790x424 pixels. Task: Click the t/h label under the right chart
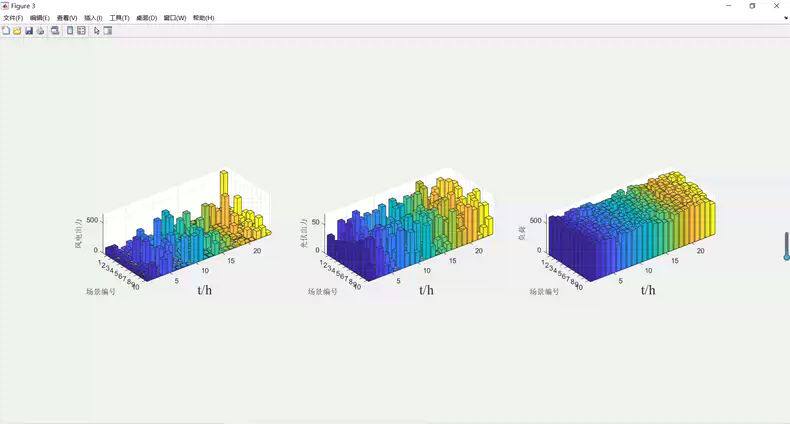648,290
